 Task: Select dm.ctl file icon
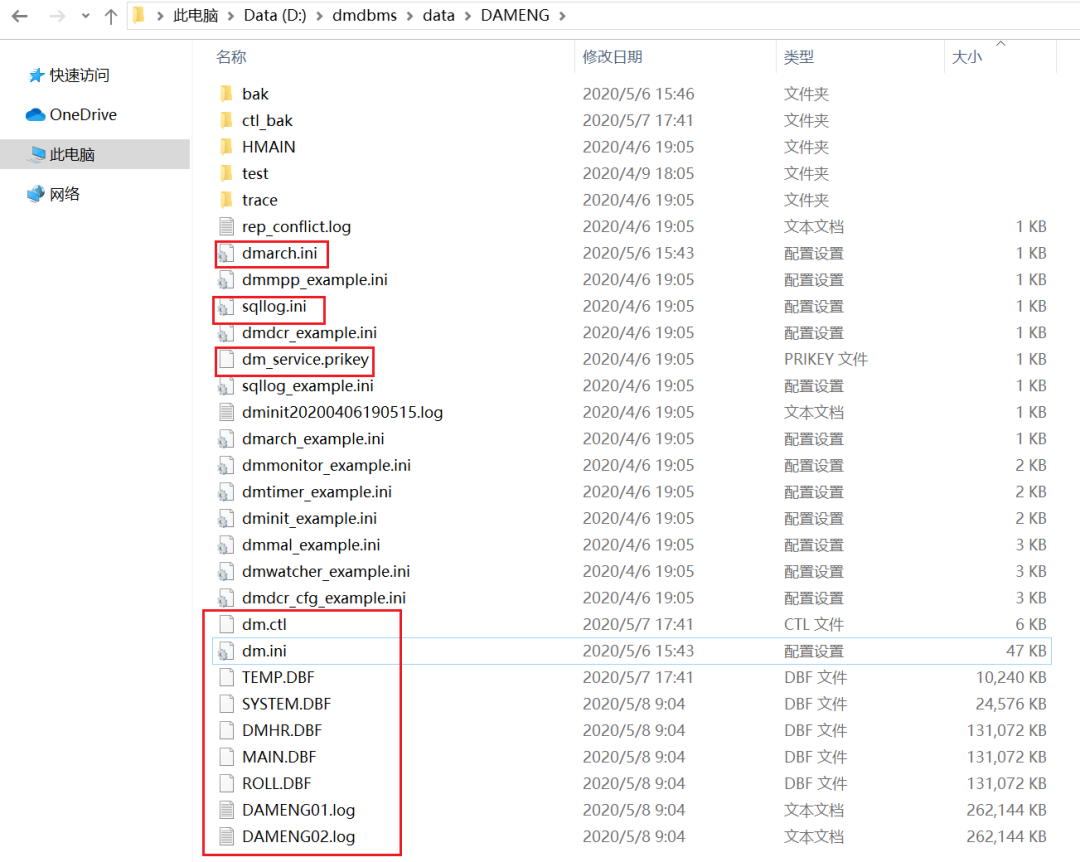[226, 624]
